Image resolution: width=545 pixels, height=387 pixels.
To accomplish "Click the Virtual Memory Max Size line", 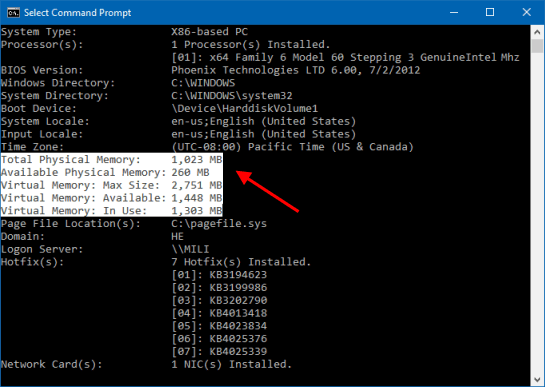I will [x=111, y=185].
